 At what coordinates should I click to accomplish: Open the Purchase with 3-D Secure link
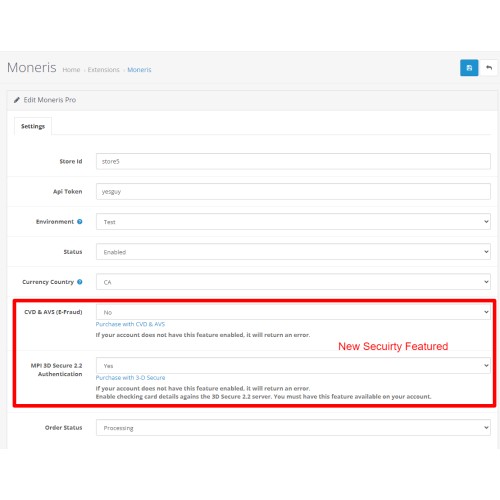[130, 378]
